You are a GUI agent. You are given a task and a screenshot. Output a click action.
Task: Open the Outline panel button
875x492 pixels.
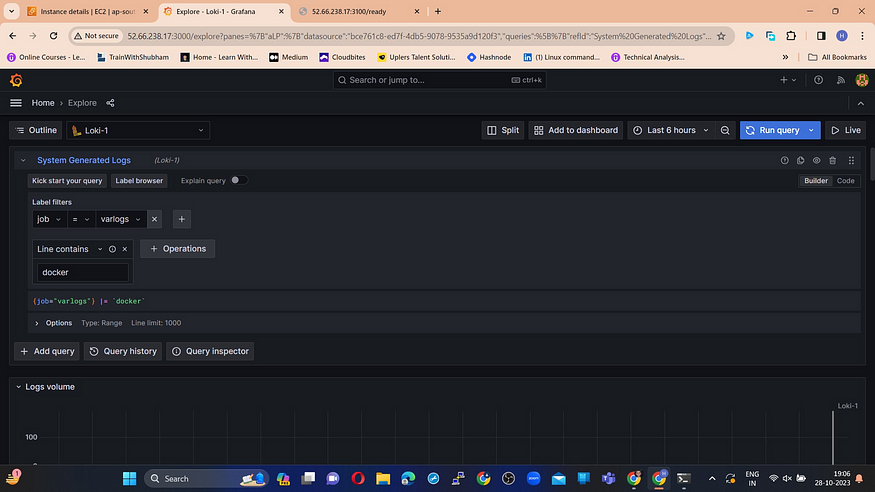point(36,130)
